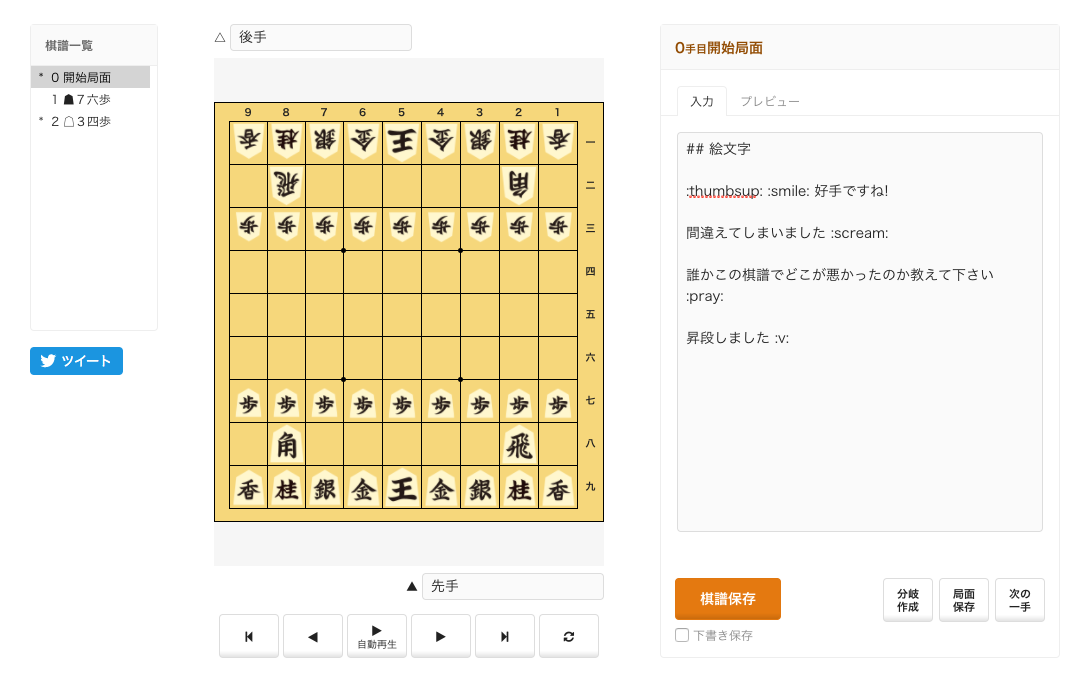Image resolution: width=1090 pixels, height=690 pixels.
Task: Jump to the first move
Action: point(249,636)
